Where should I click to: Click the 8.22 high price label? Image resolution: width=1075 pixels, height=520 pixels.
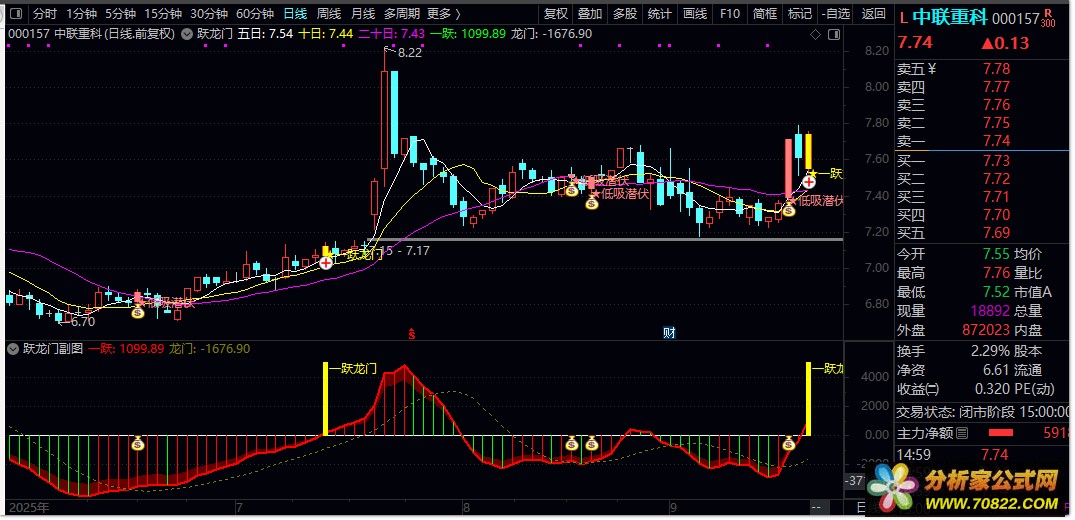(409, 53)
